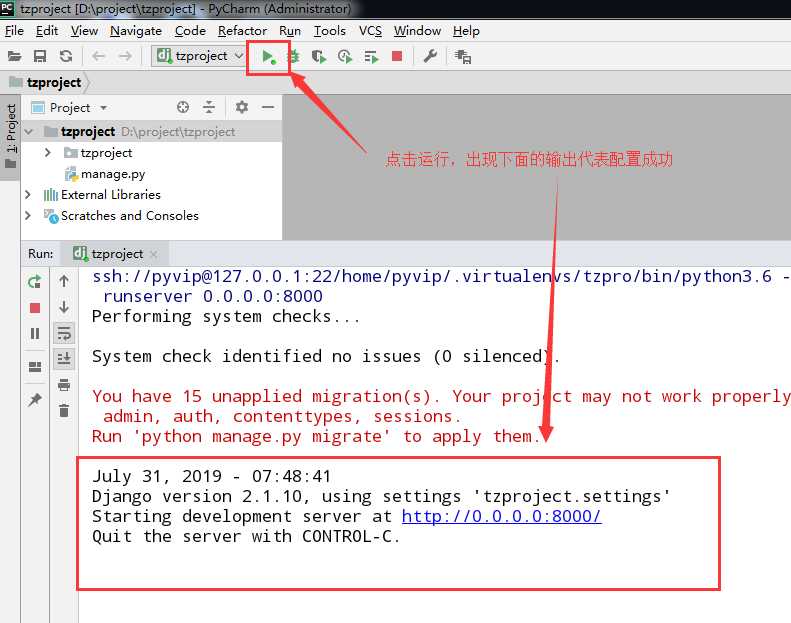The image size is (791, 623).
Task: Go back with the left arrow icon
Action: click(x=98, y=56)
